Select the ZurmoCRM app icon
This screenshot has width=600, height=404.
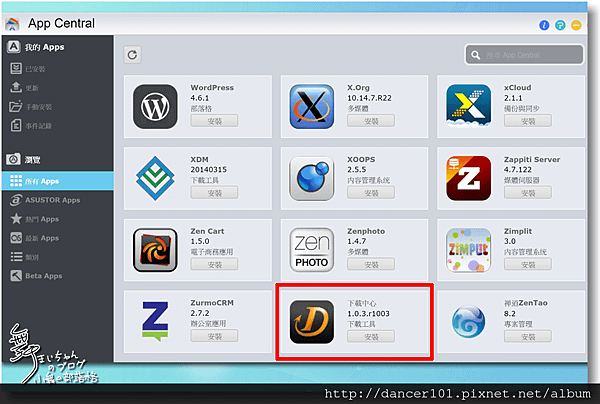click(x=155, y=321)
